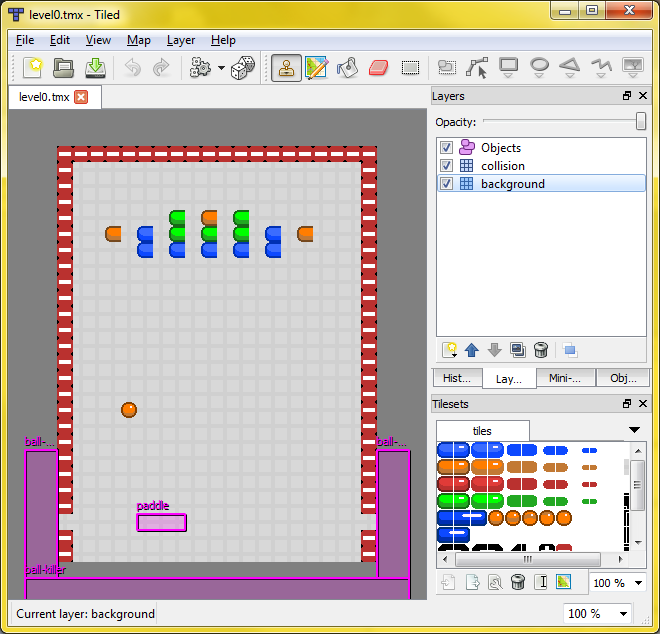Select the Insert Polygon tool
This screenshot has height=634, width=660.
[570, 67]
